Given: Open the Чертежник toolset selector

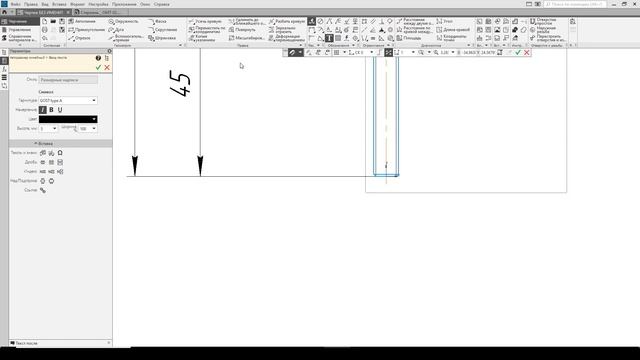Looking at the screenshot, I should [x=20, y=21].
